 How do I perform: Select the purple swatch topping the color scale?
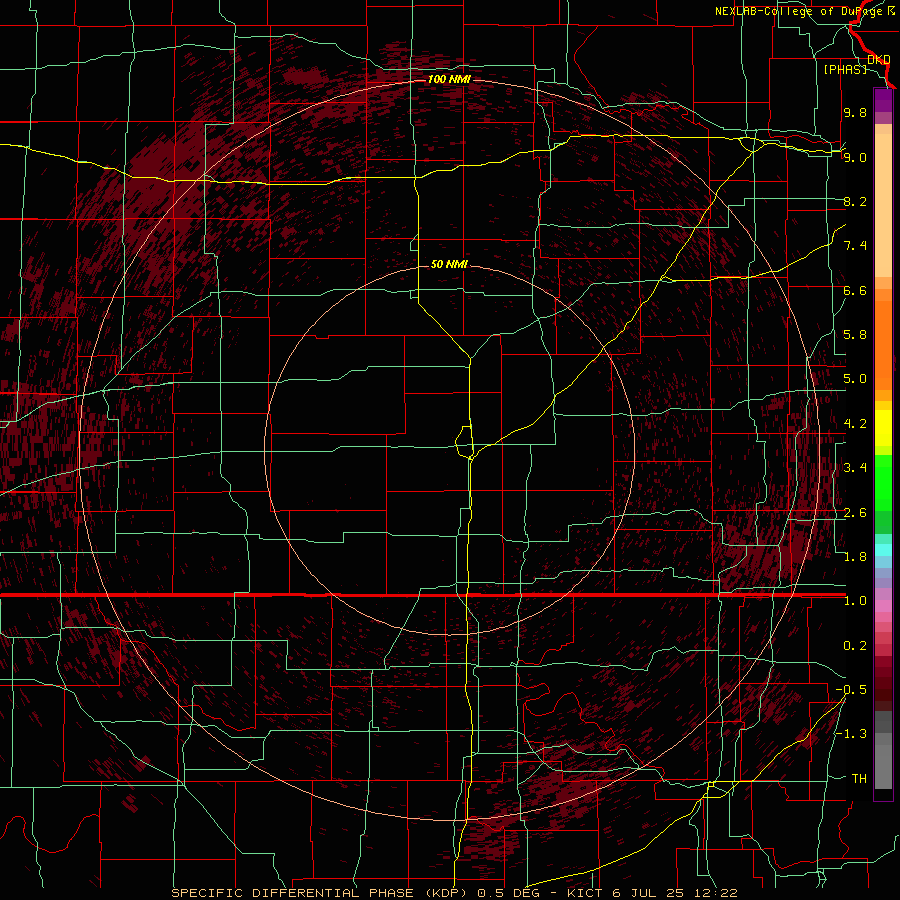click(x=883, y=100)
